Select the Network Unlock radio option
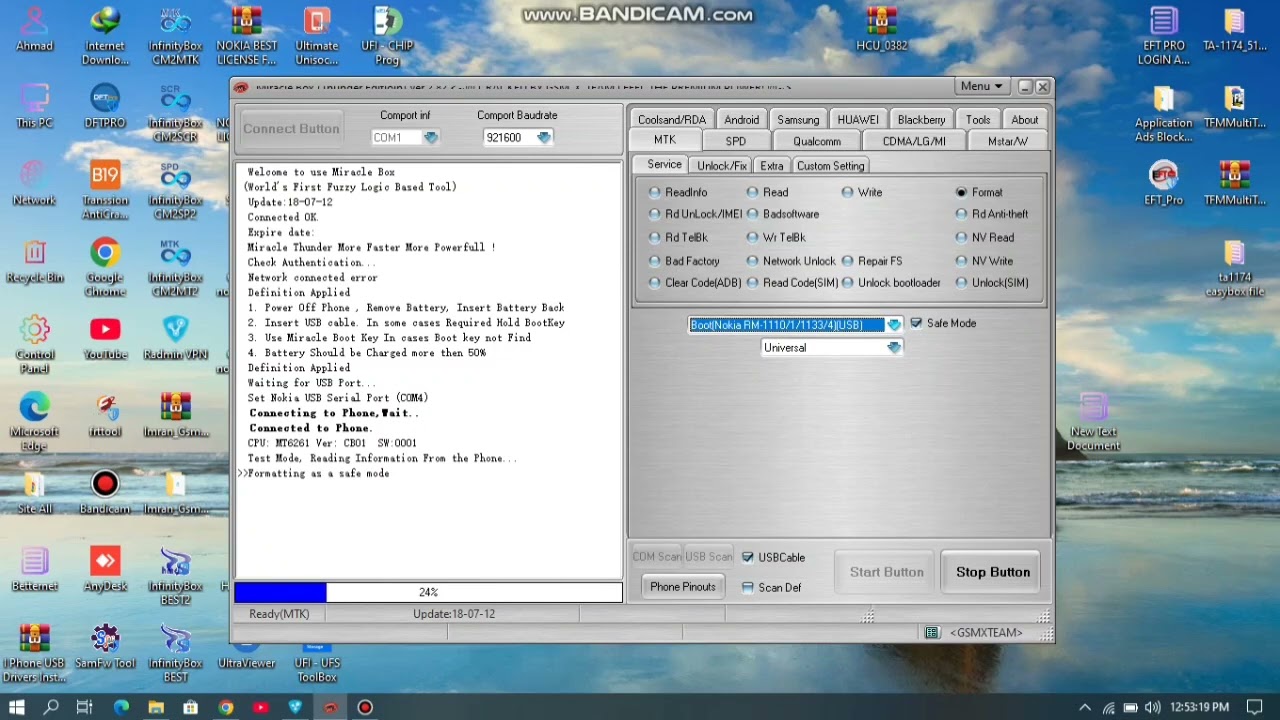 click(x=790, y=261)
